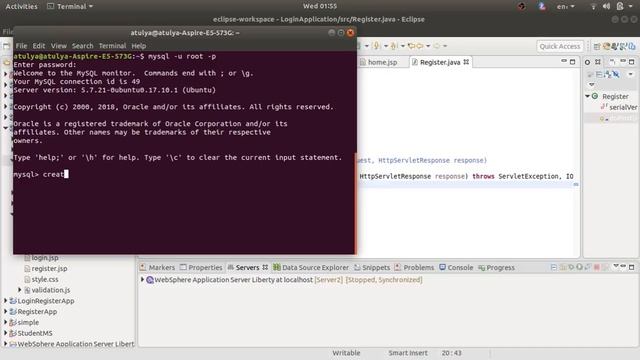Open the Edit menu in Terminal

39,46
